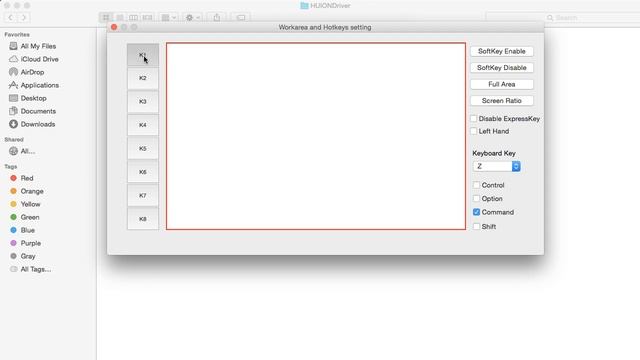The width and height of the screenshot is (640, 360).
Task: Choose the K4 hotkey button
Action: (142, 125)
